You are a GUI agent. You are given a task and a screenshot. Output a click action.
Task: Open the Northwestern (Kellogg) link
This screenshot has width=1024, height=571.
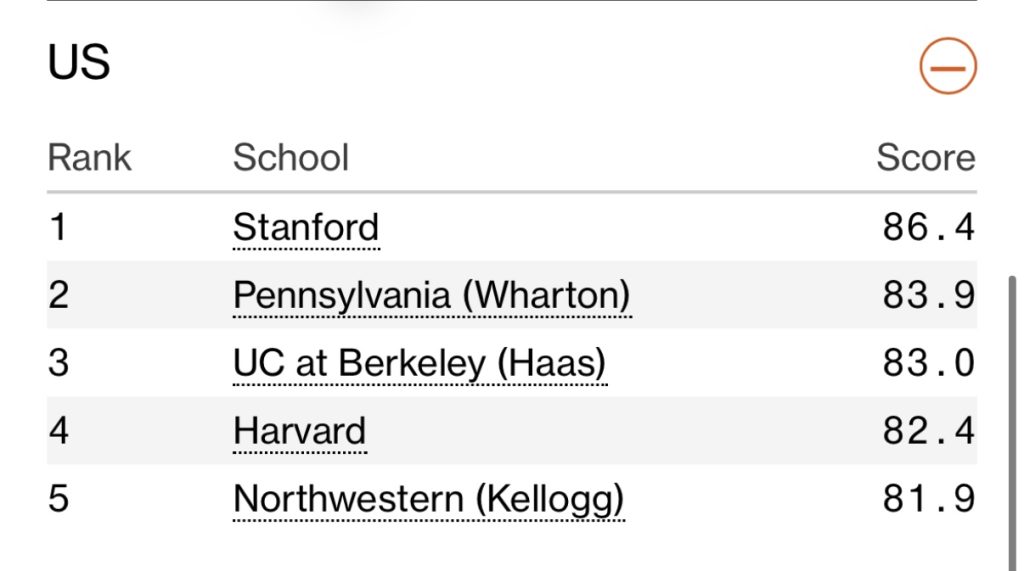coord(428,499)
